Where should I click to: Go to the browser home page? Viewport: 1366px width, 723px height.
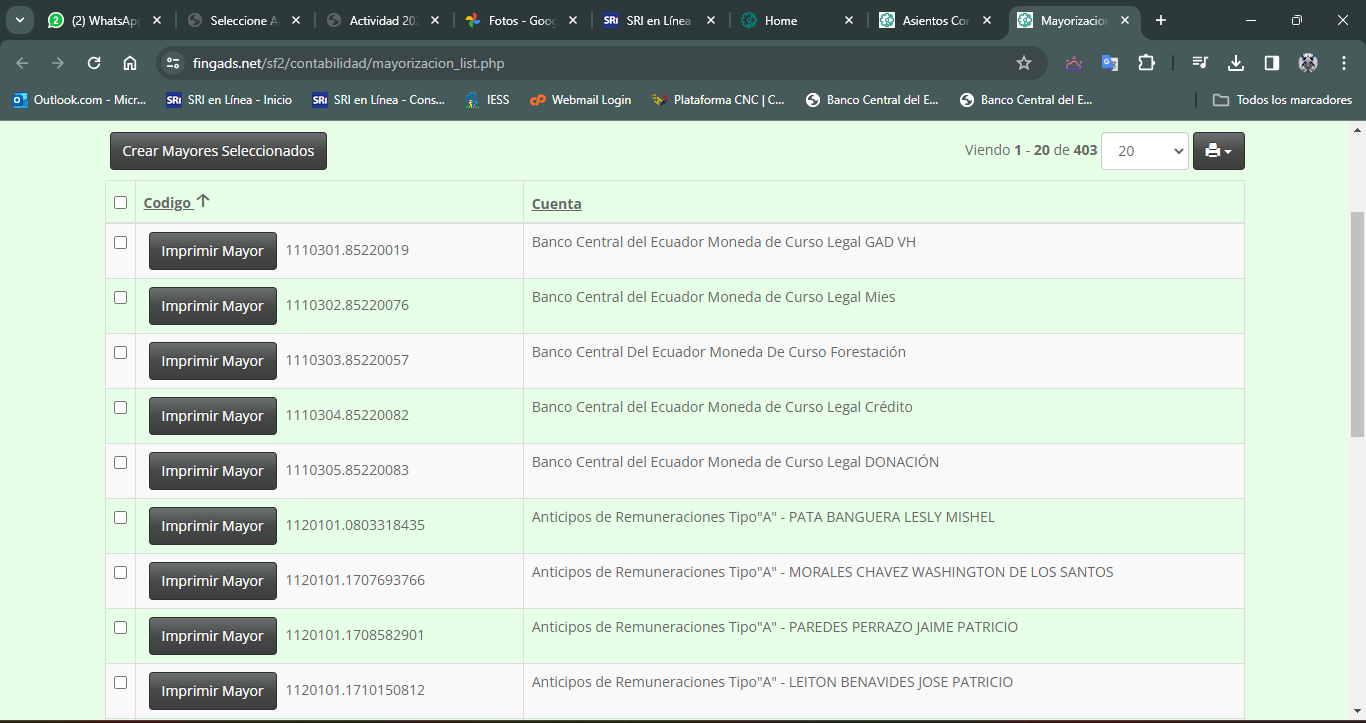pyautogui.click(x=130, y=63)
